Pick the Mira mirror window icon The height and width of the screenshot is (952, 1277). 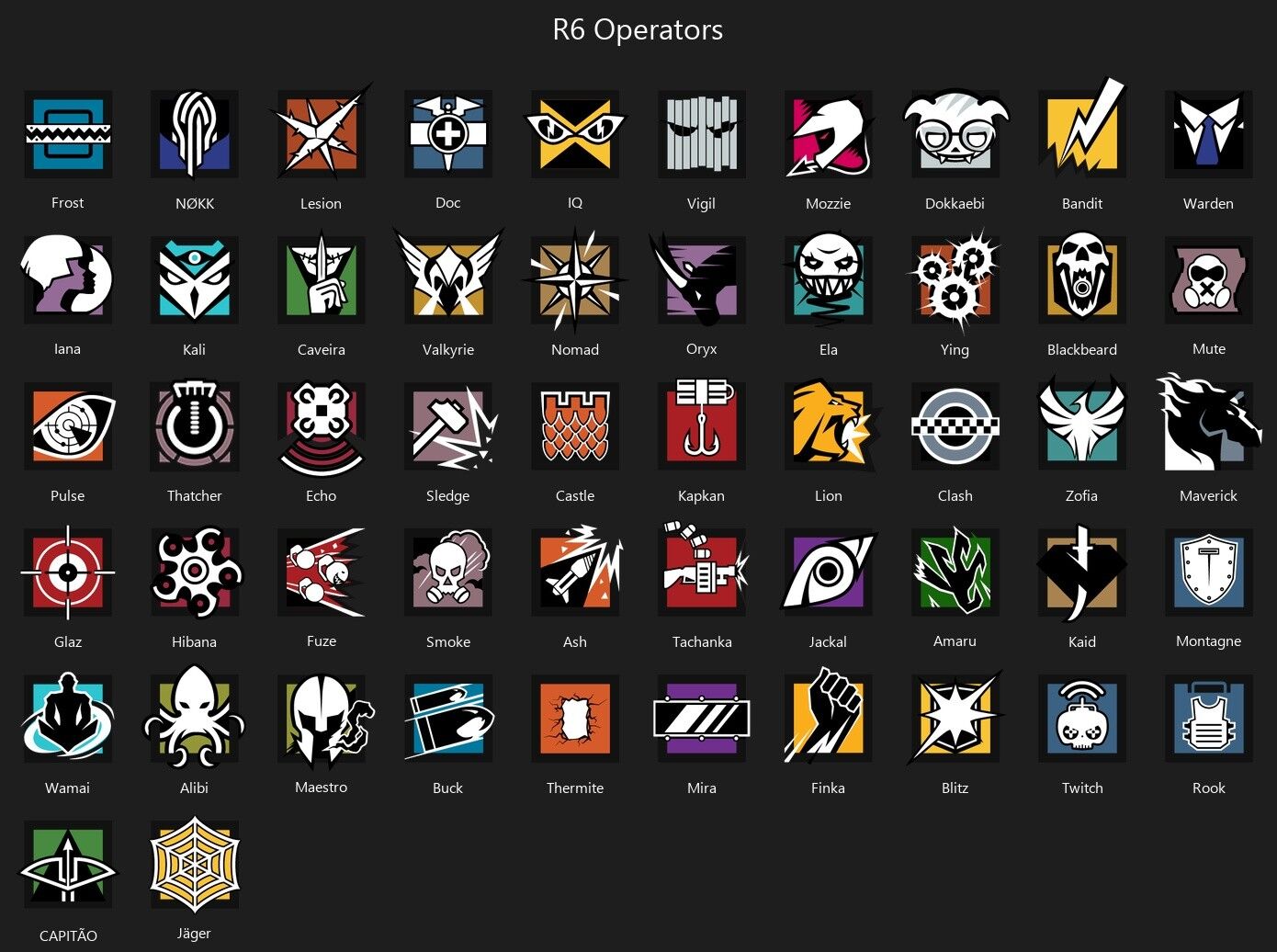(702, 719)
